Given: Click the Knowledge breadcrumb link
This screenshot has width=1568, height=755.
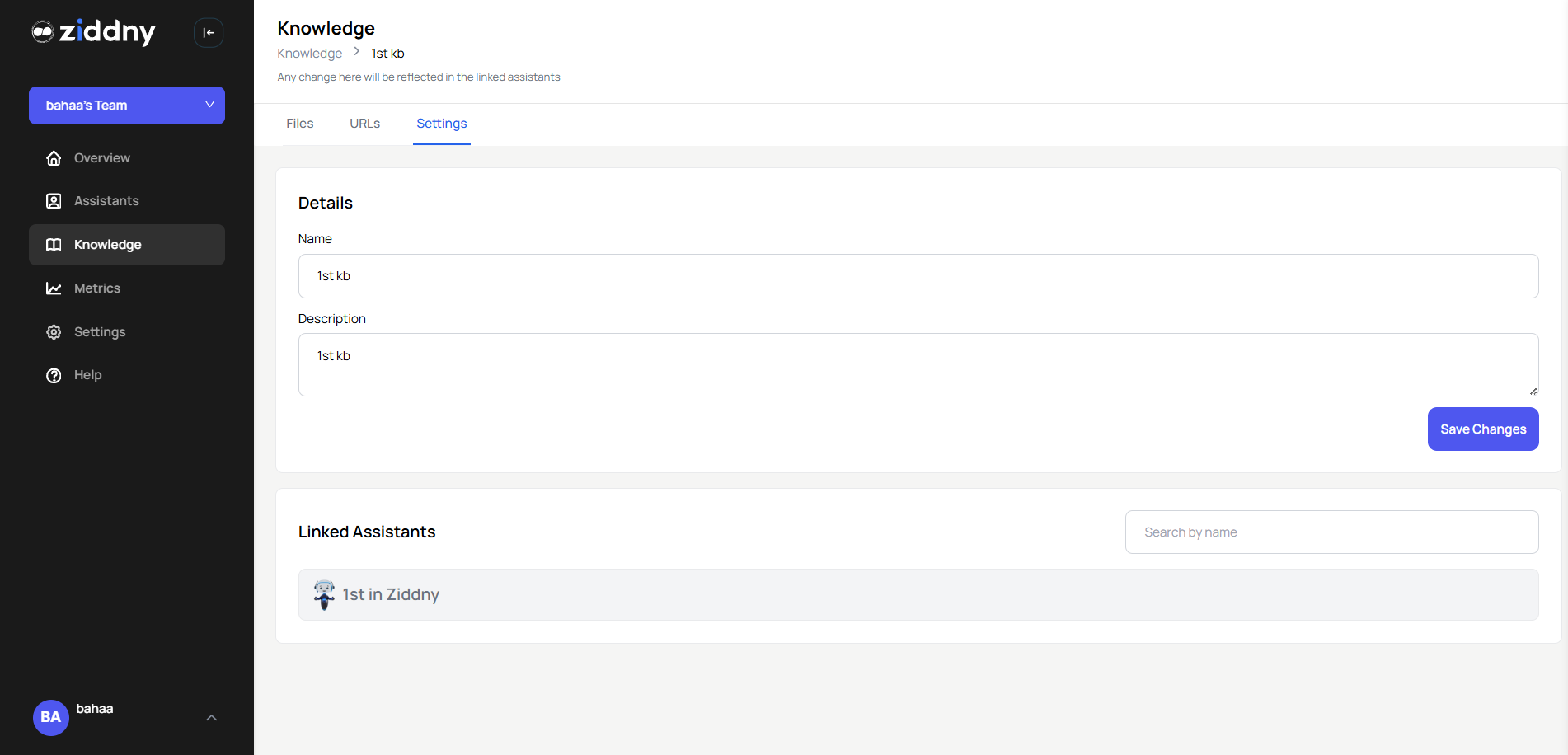Looking at the screenshot, I should click(309, 53).
